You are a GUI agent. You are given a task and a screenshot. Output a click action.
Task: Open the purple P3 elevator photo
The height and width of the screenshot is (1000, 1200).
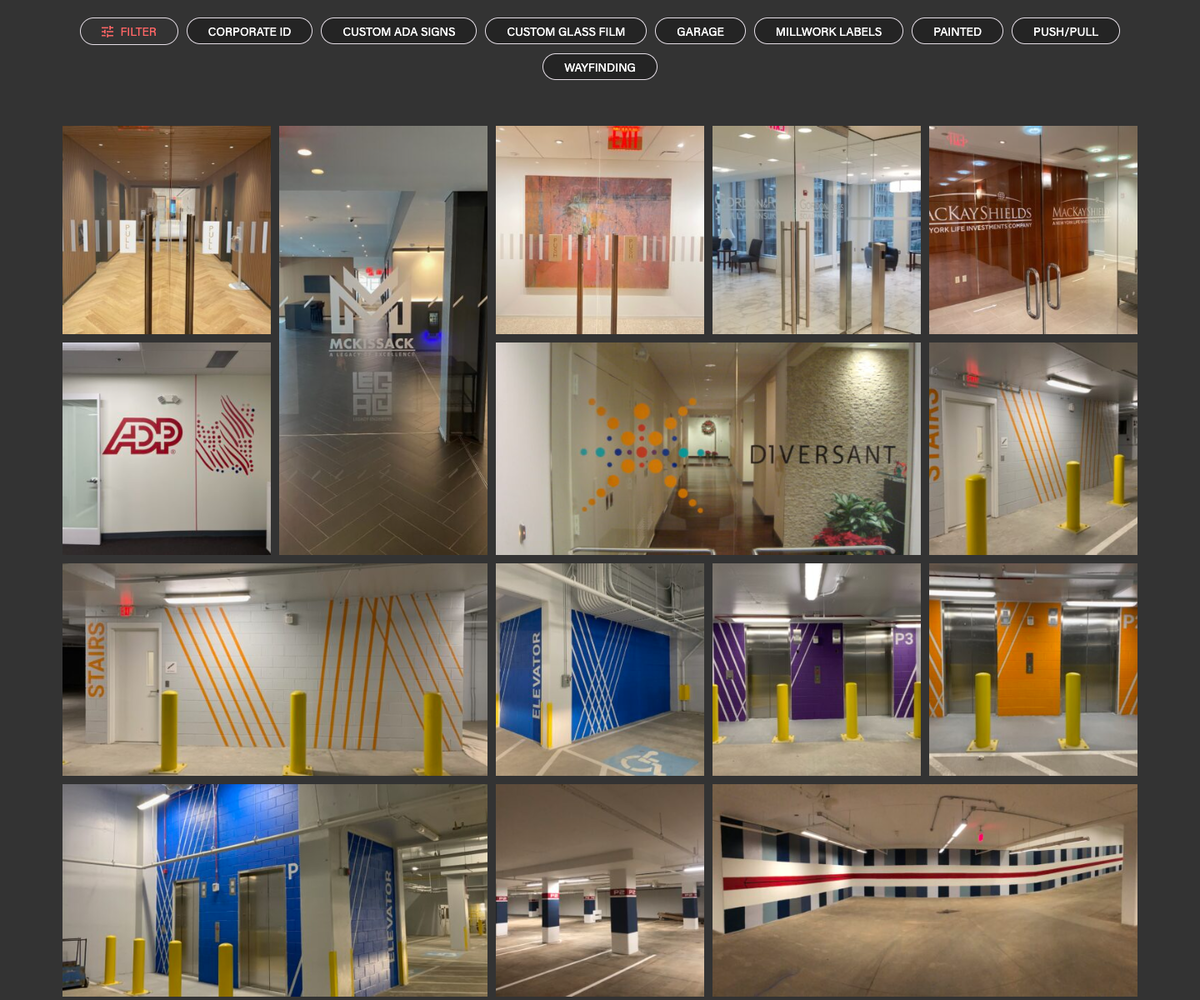click(x=817, y=670)
